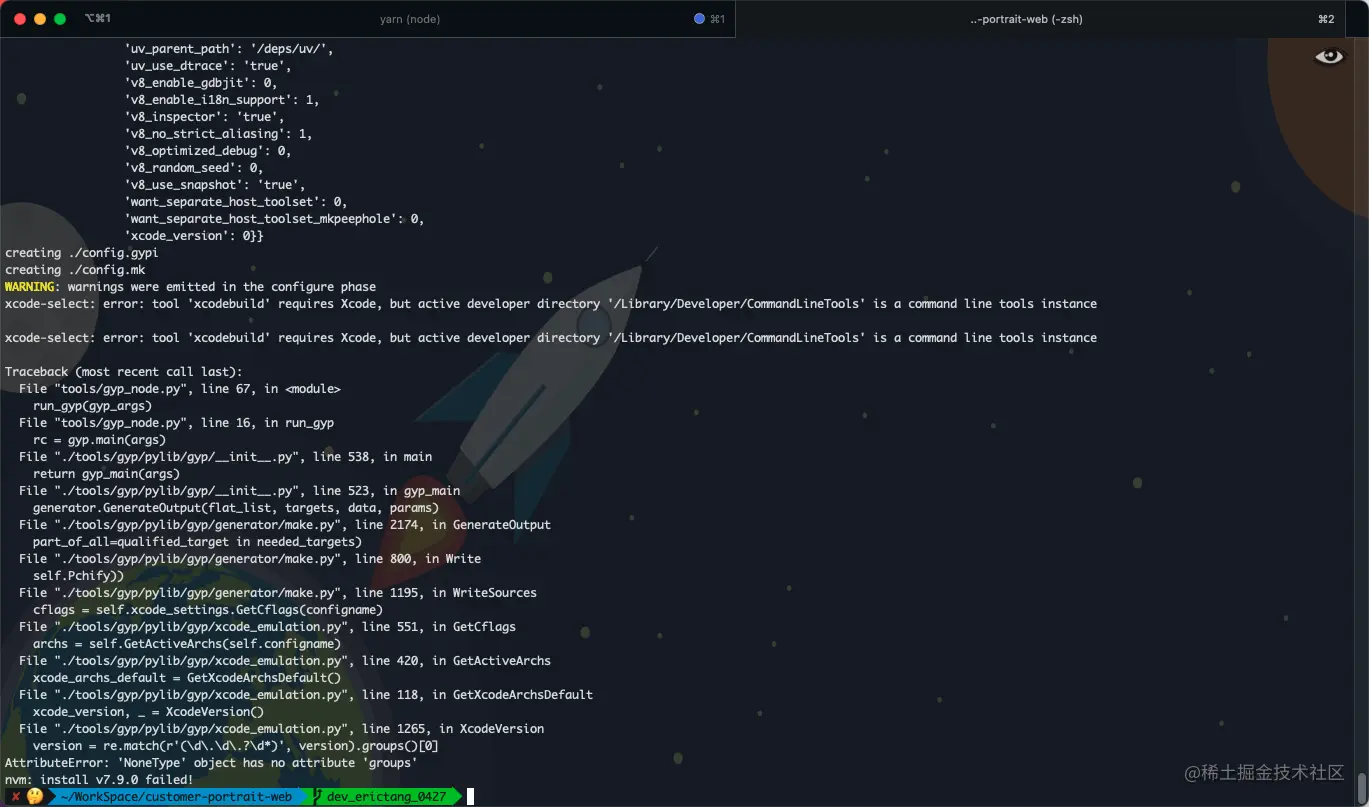The image size is (1369, 807).
Task: Click the 'uv_use_dtrace': 'true' line
Action: point(208,66)
